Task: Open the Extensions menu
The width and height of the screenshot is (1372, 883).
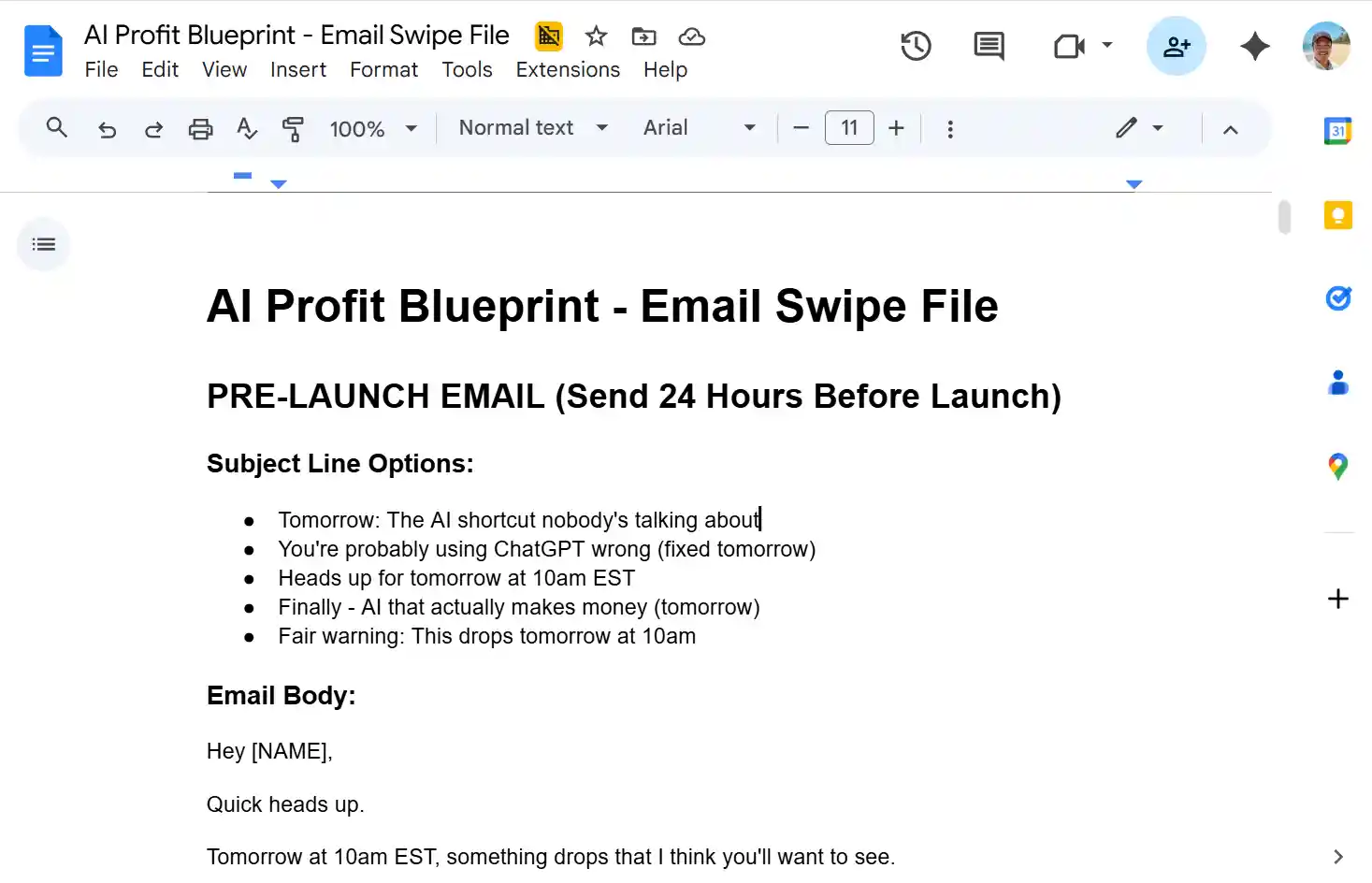Action: pyautogui.click(x=568, y=70)
